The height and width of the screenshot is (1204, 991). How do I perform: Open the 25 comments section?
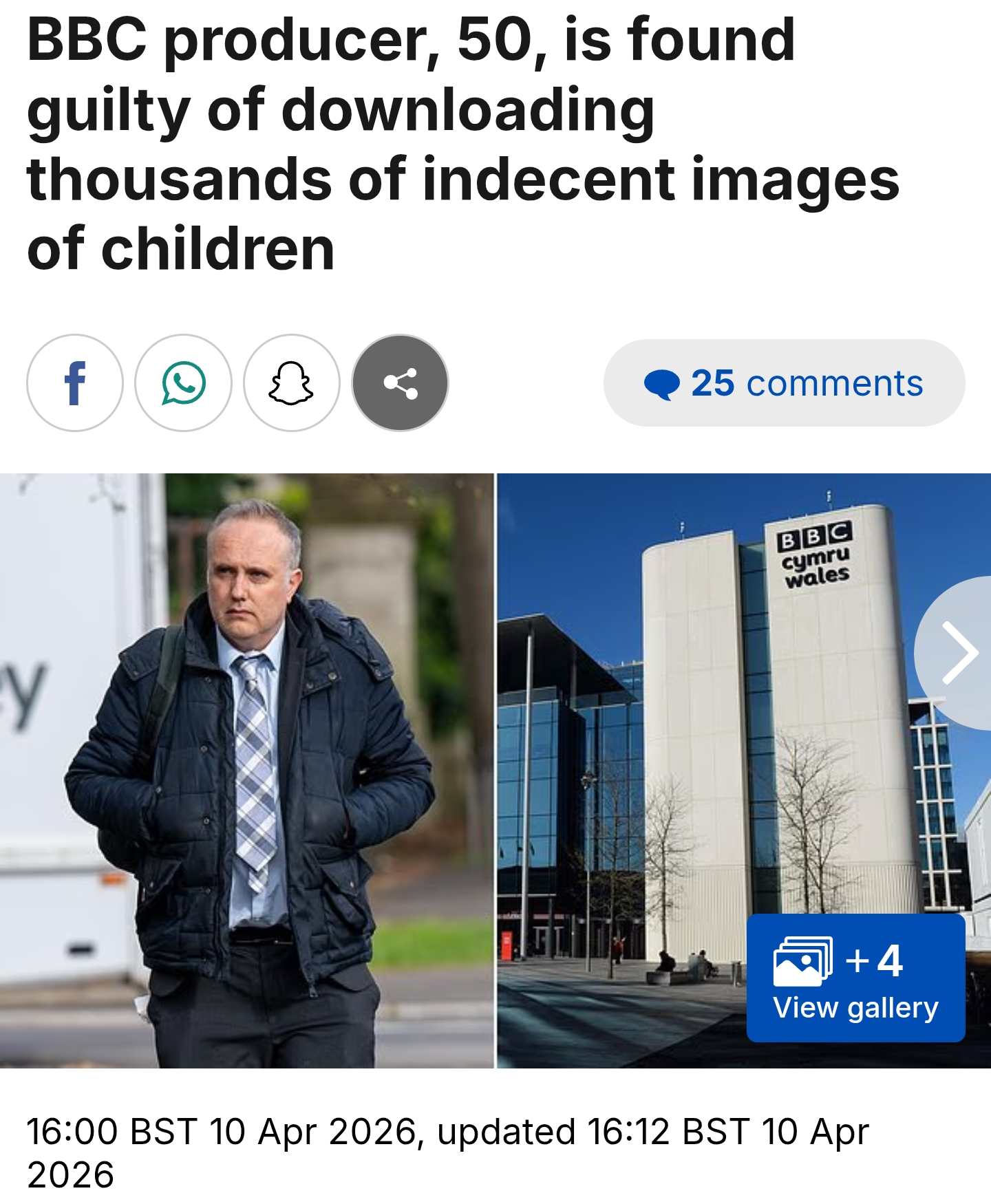click(x=785, y=383)
